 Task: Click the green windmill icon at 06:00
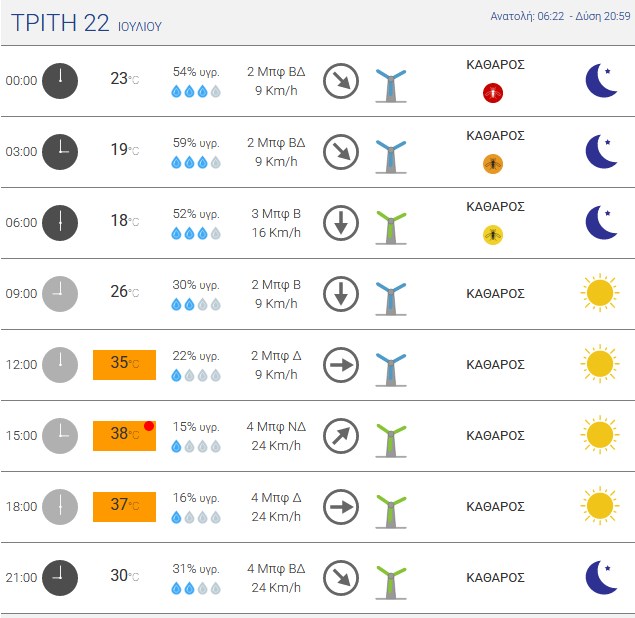click(x=391, y=228)
